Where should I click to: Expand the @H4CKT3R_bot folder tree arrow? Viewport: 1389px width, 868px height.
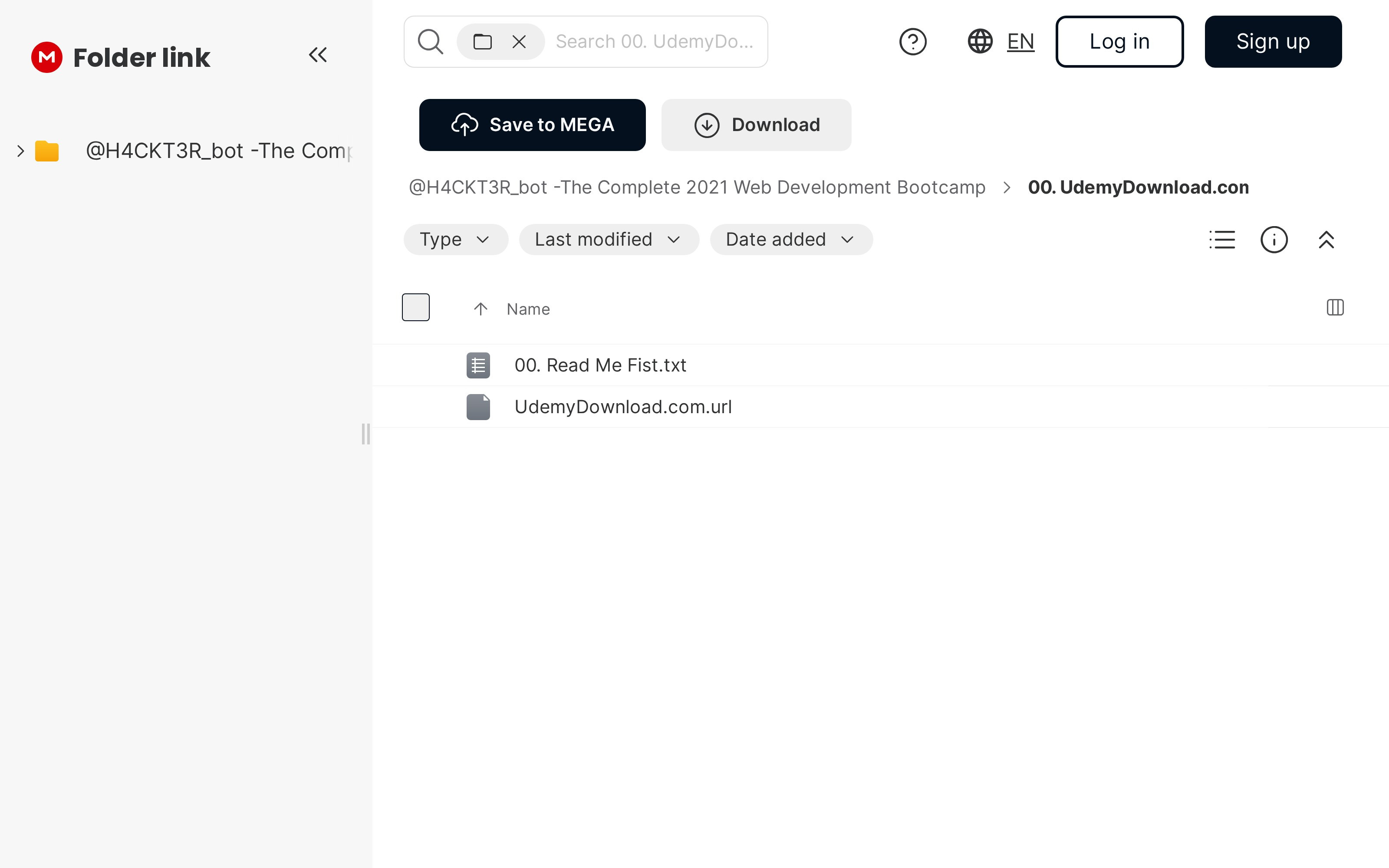tap(21, 151)
